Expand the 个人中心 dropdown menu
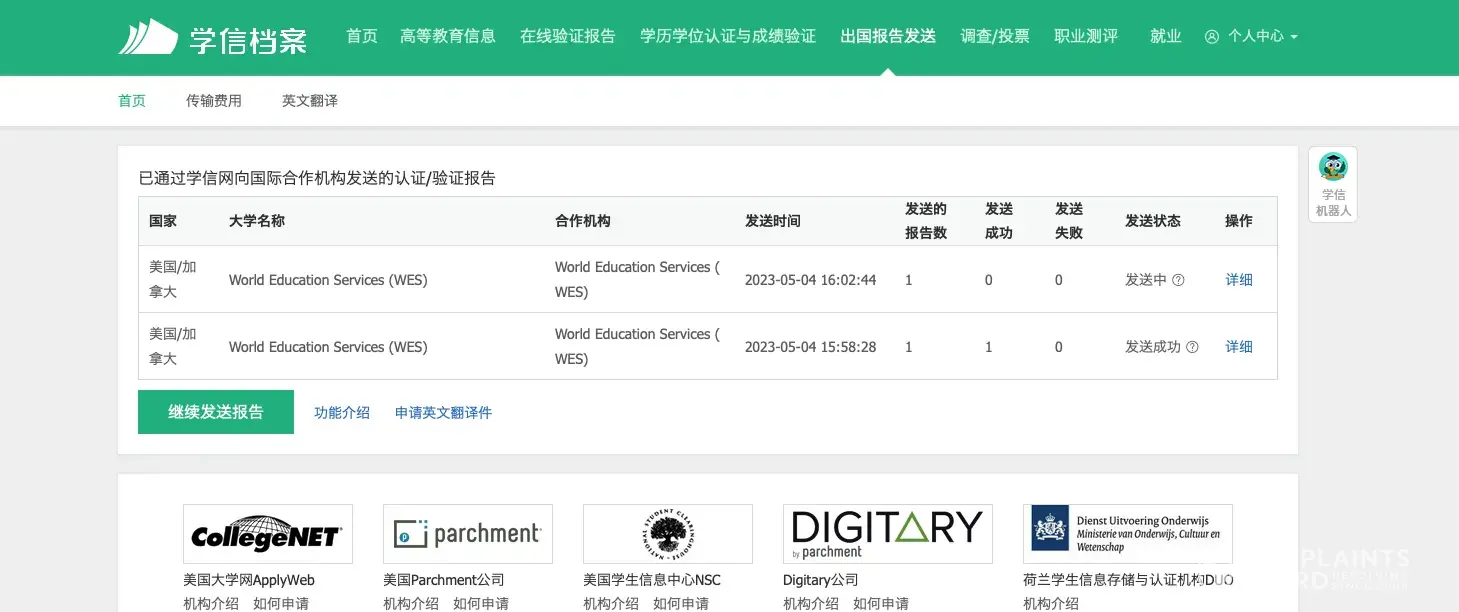The image size is (1459, 612). [1251, 37]
